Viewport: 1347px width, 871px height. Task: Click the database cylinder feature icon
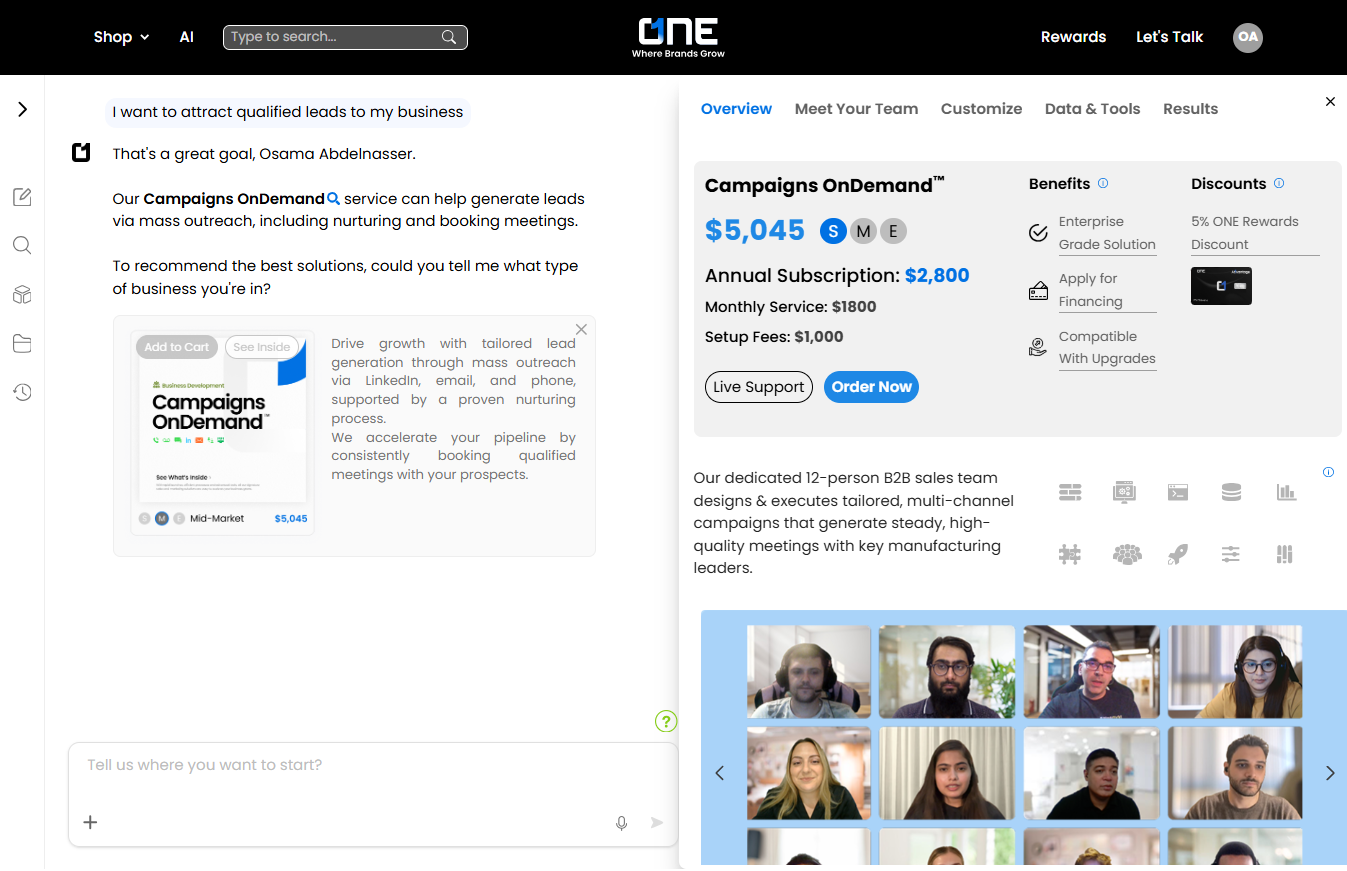pyautogui.click(x=1231, y=492)
